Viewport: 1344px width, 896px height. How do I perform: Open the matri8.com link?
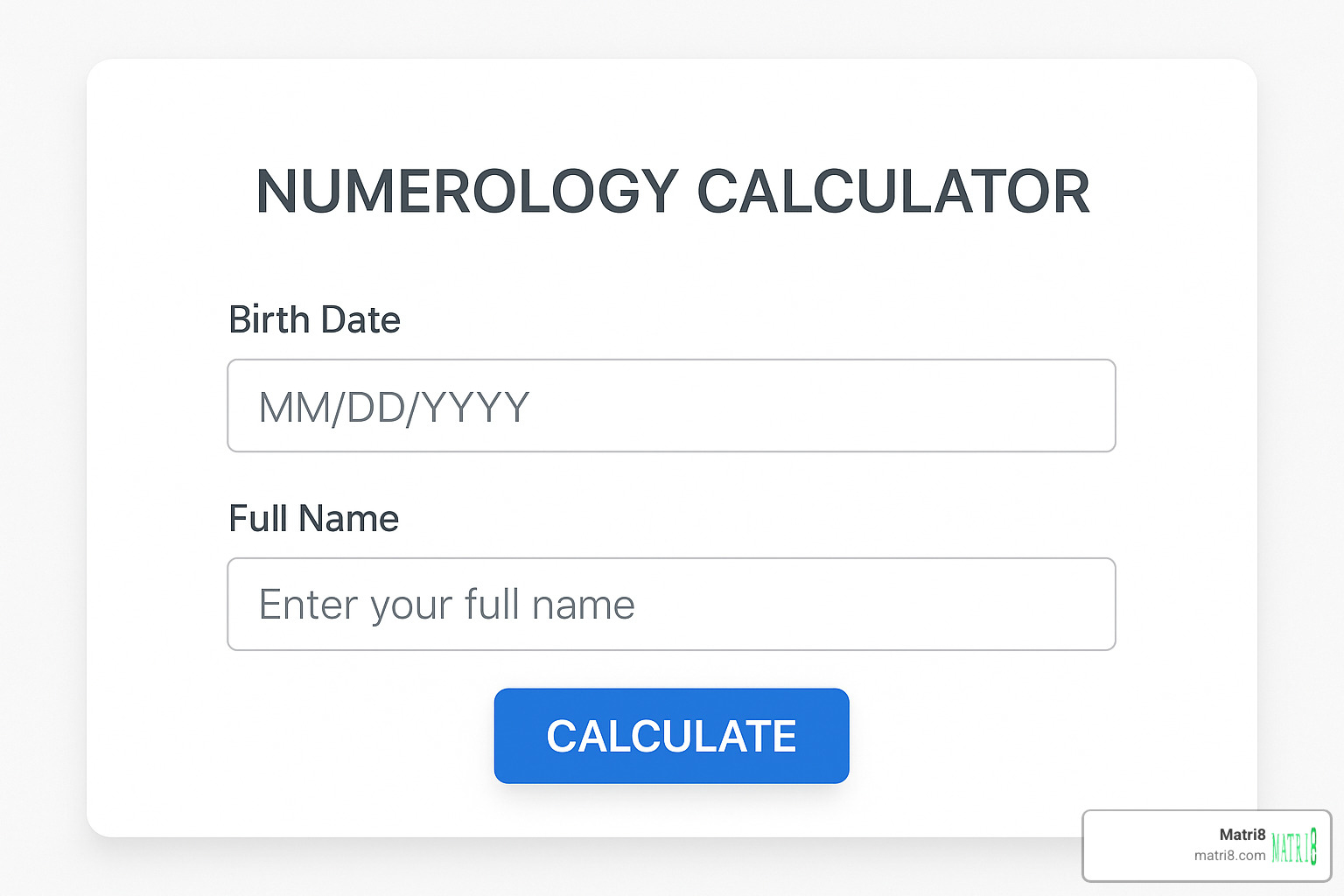pyautogui.click(x=1229, y=856)
